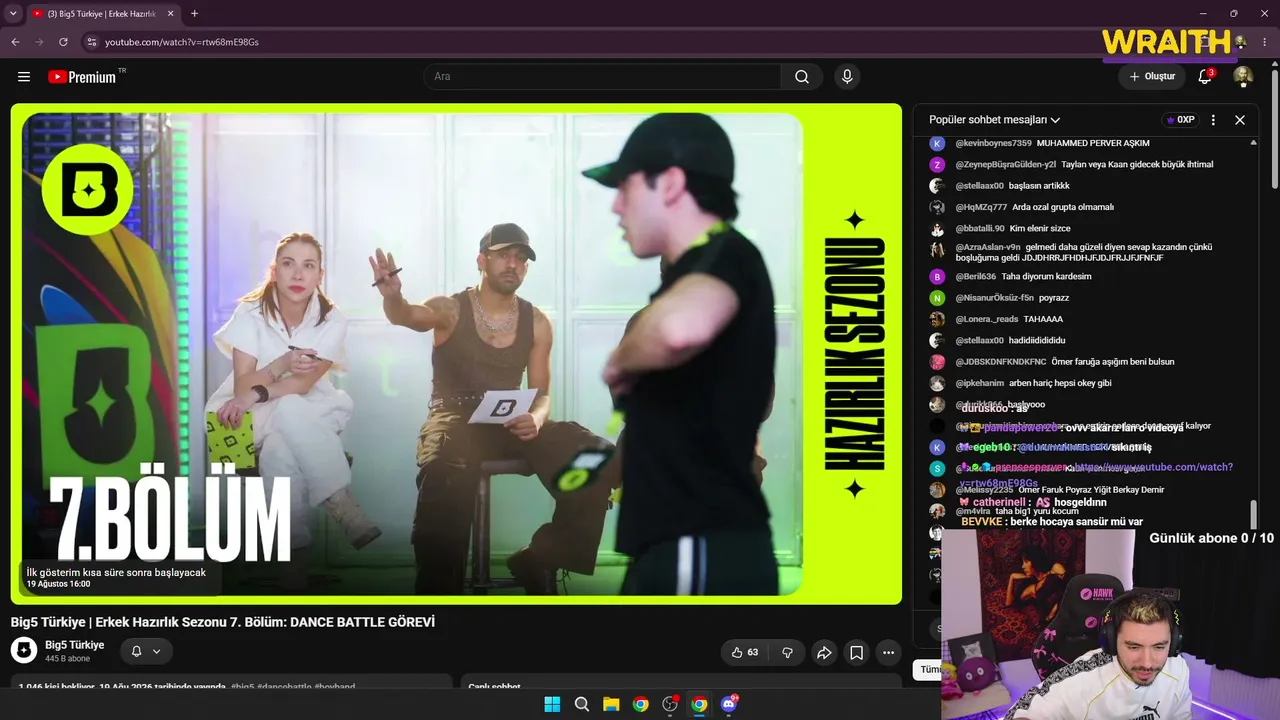
Task: Open the Windows Start menu
Action: [x=552, y=704]
